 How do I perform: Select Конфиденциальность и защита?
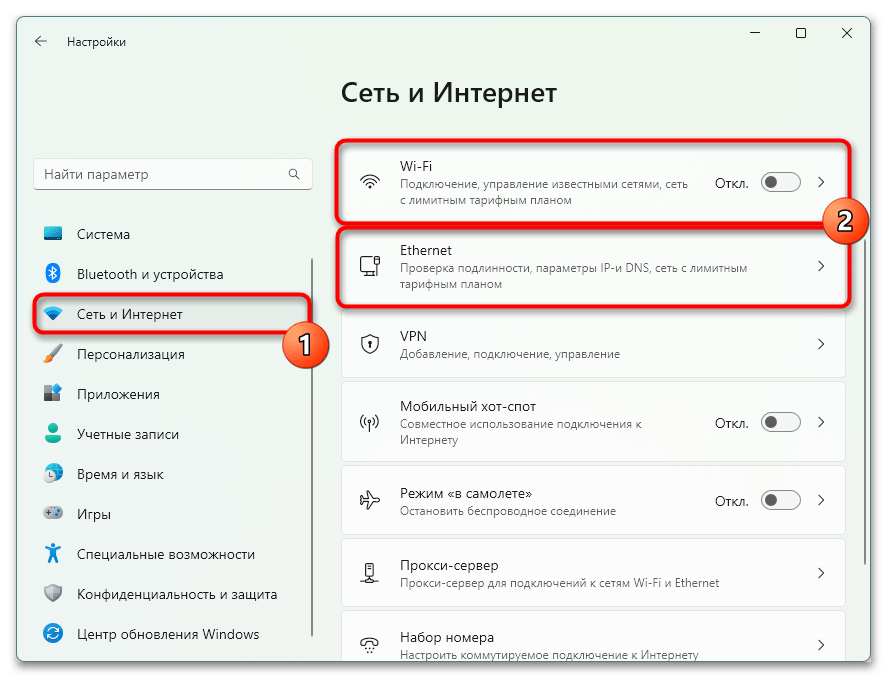coord(171,594)
